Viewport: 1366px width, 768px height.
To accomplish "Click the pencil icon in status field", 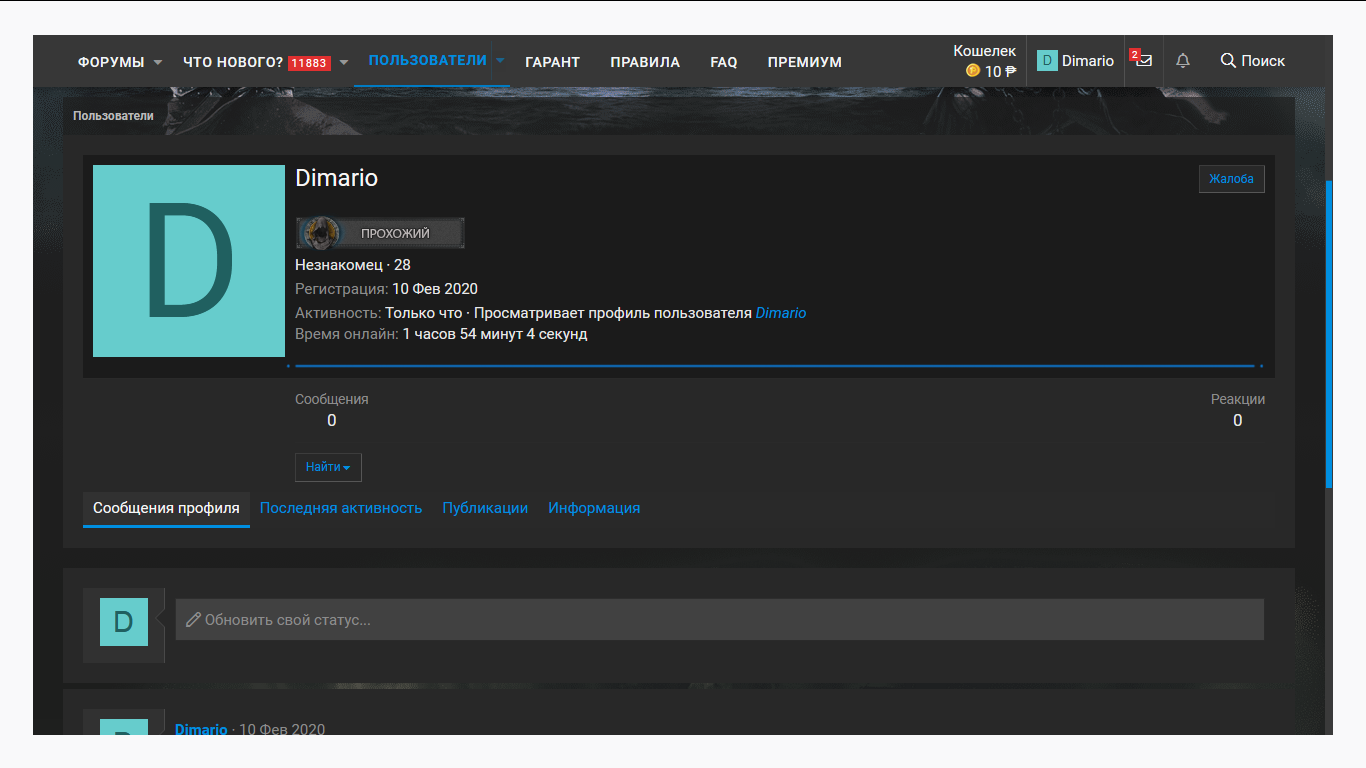I will pos(194,620).
